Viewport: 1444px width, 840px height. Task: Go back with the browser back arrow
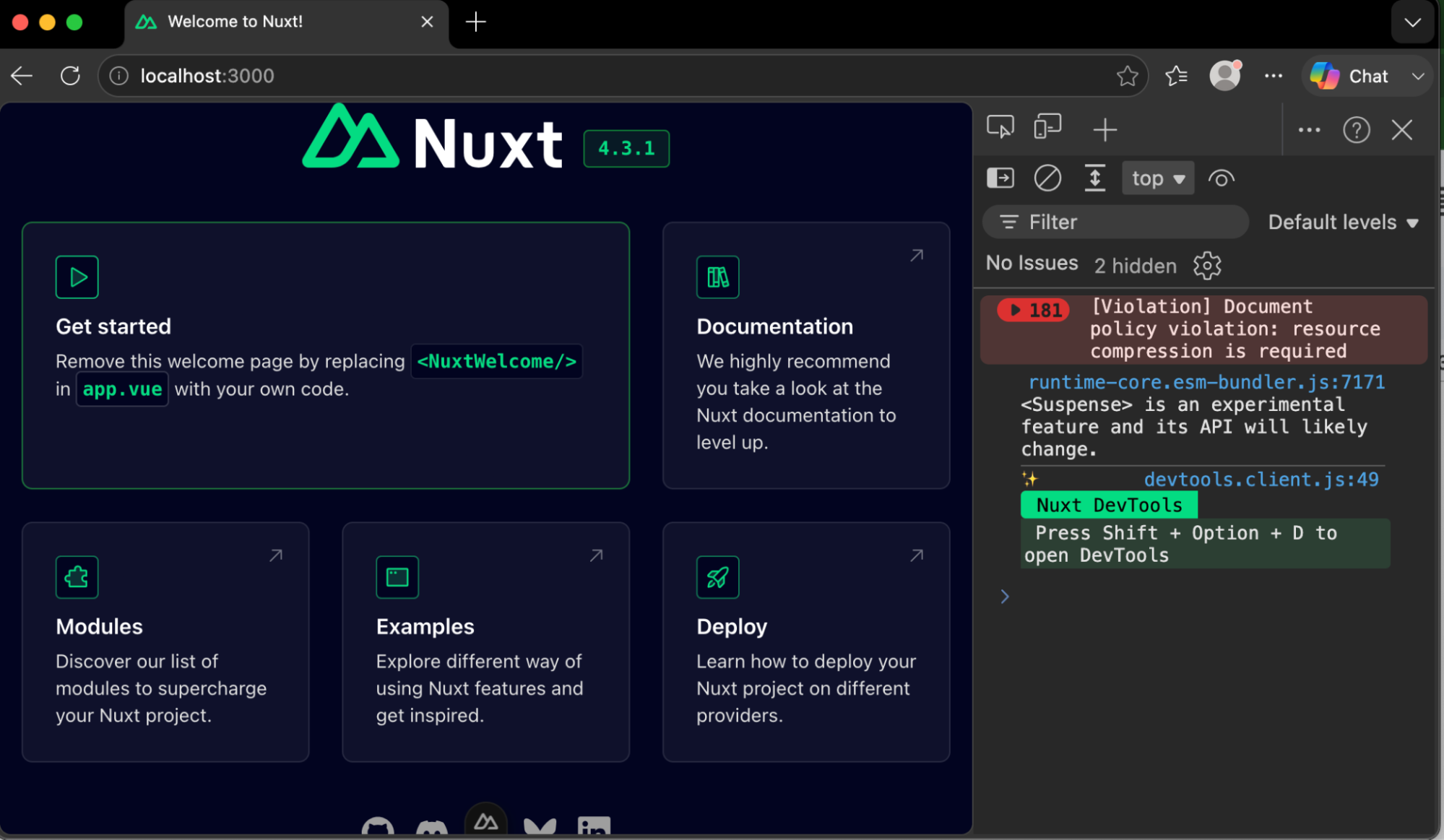coord(22,75)
